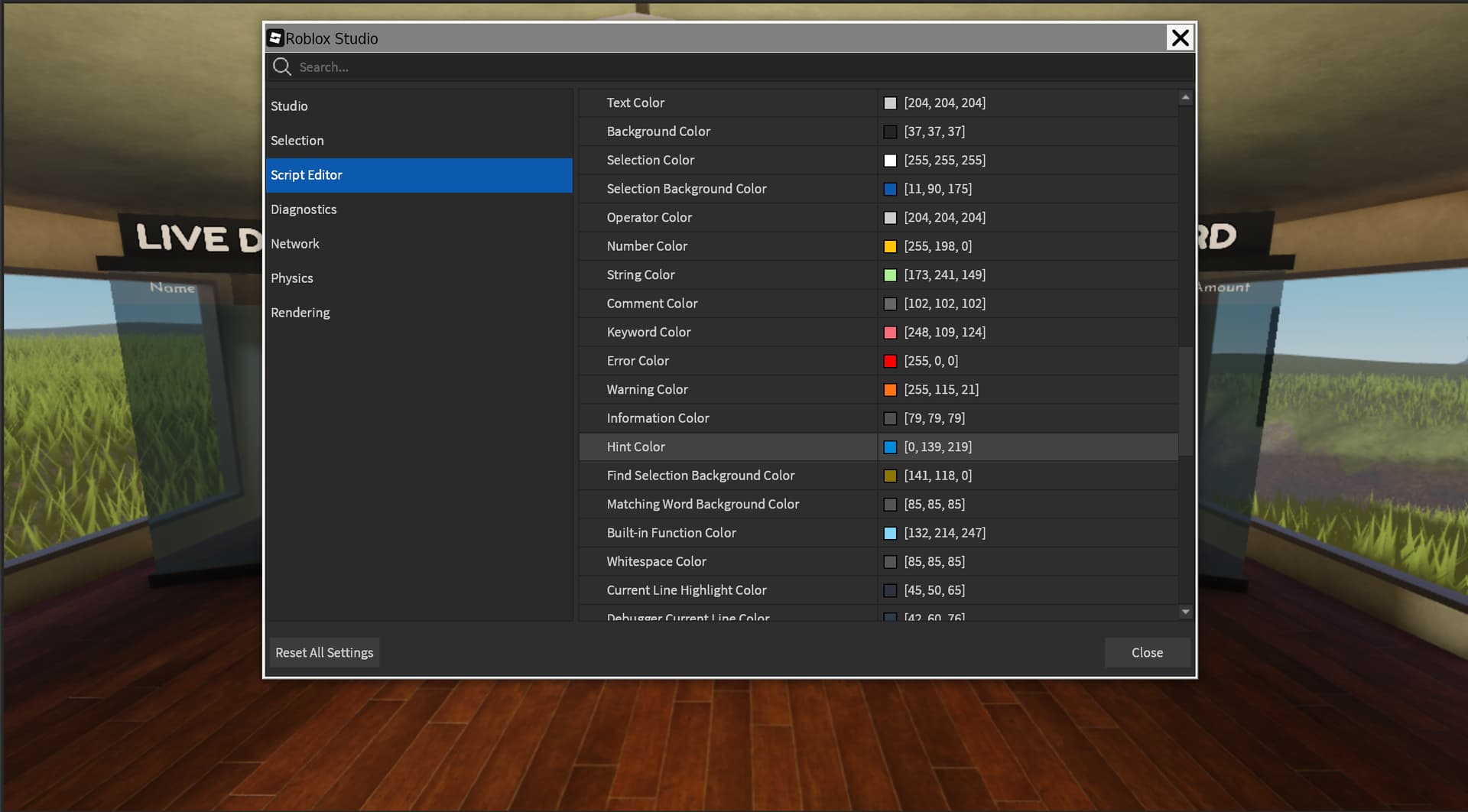This screenshot has height=812, width=1468.
Task: Select the Warning Color orange swatch
Action: 890,390
